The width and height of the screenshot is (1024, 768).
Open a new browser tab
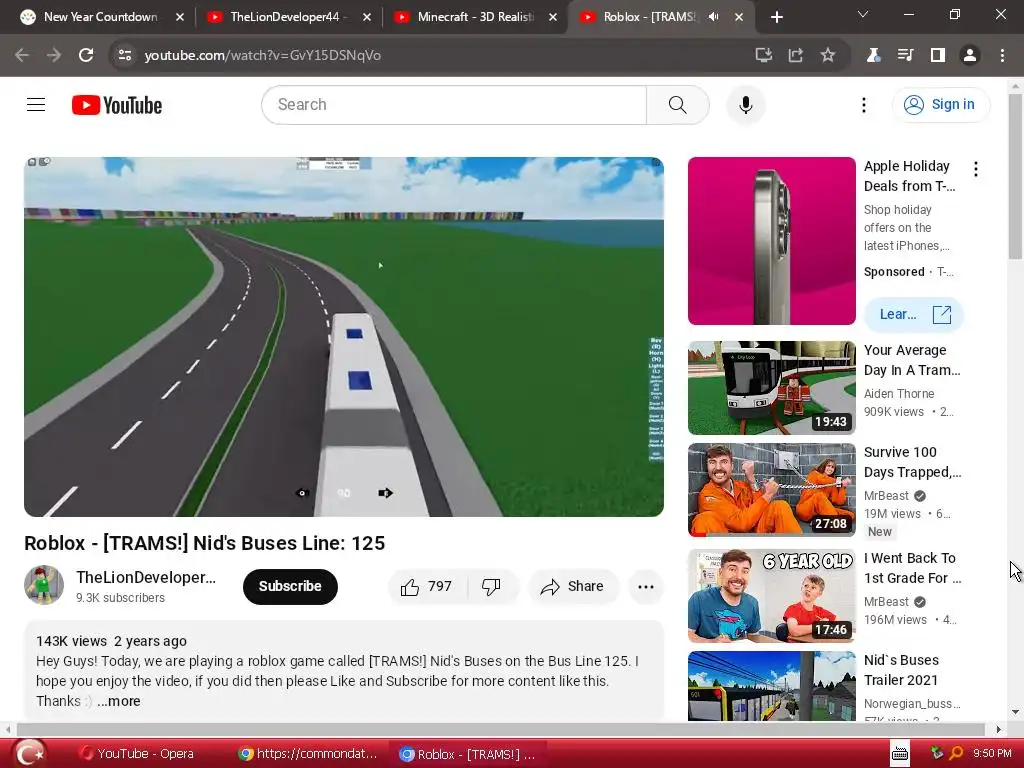coord(776,17)
